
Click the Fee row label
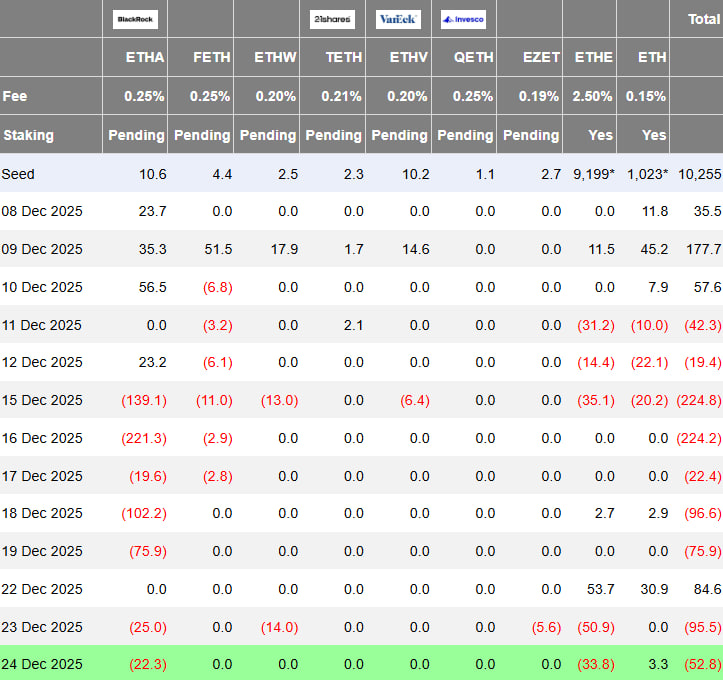[x=15, y=96]
